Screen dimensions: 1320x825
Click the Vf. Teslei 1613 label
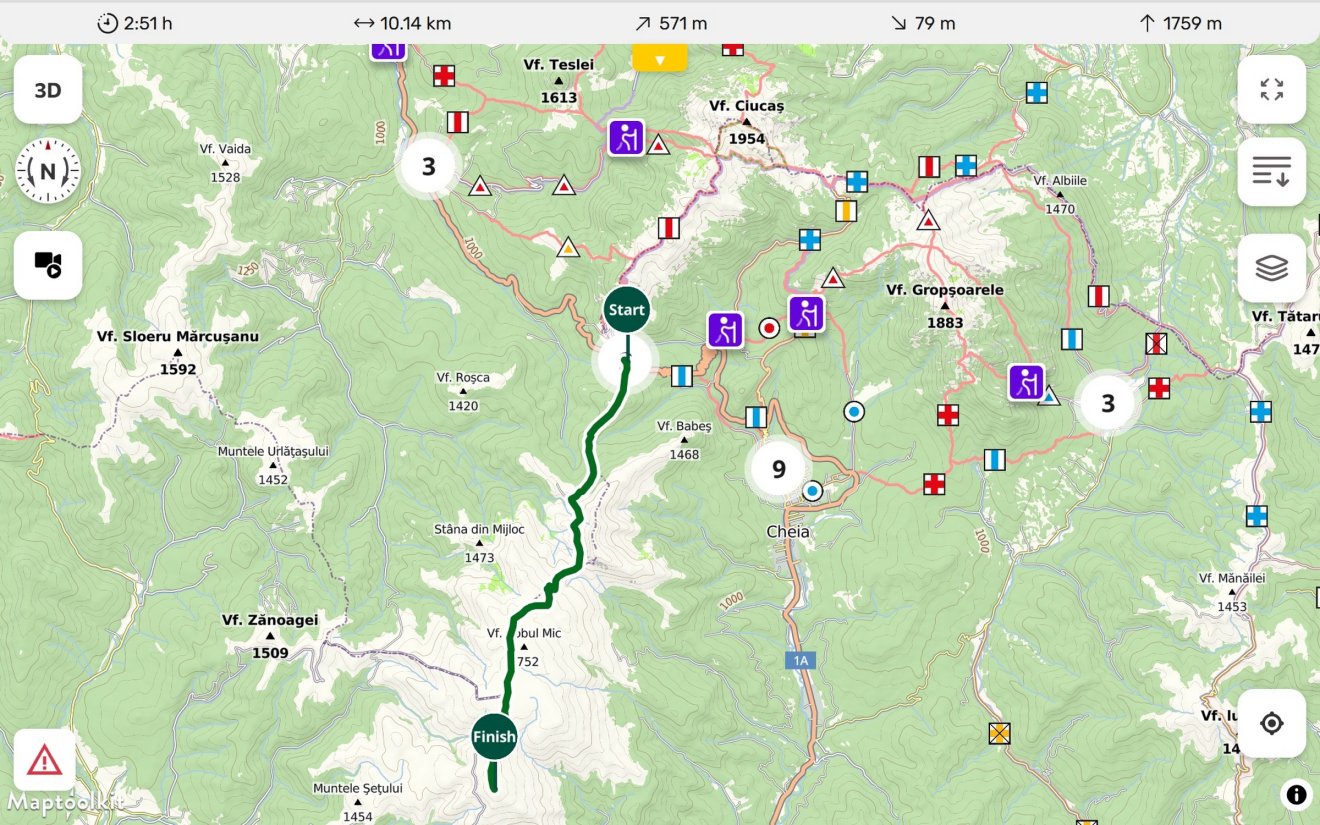558,81
